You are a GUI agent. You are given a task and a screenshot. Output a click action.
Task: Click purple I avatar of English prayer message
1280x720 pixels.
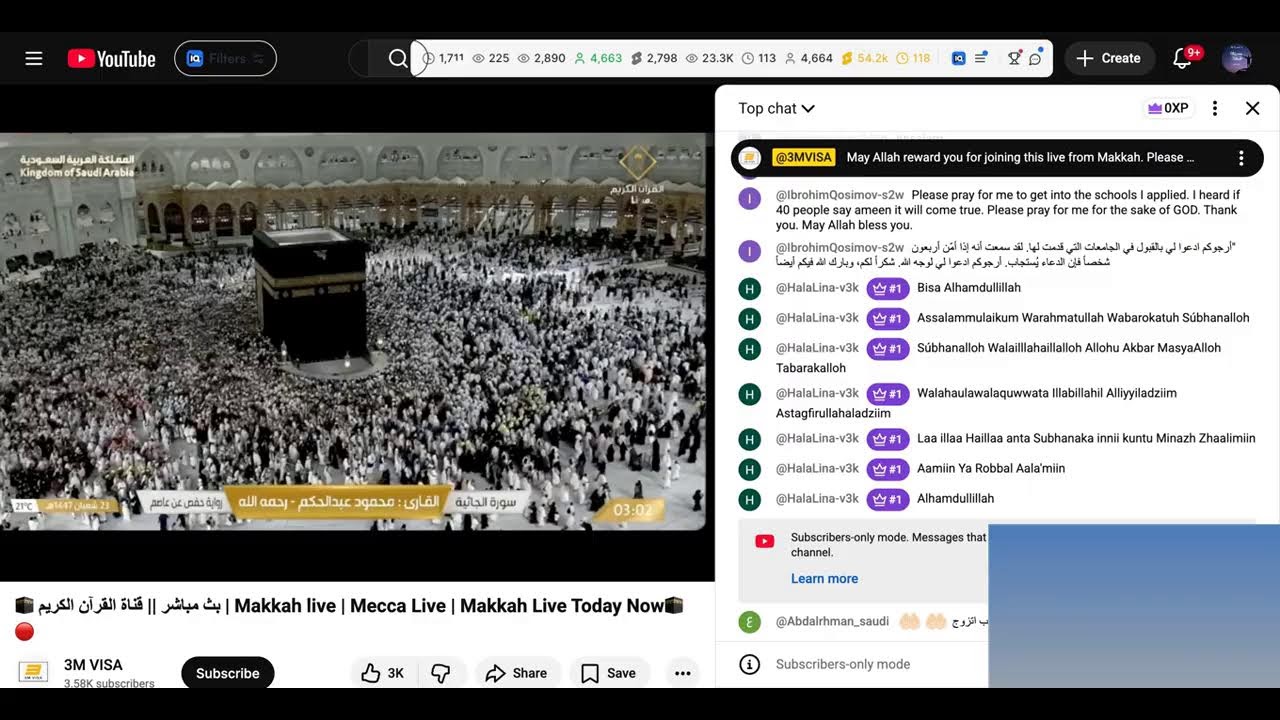[750, 197]
